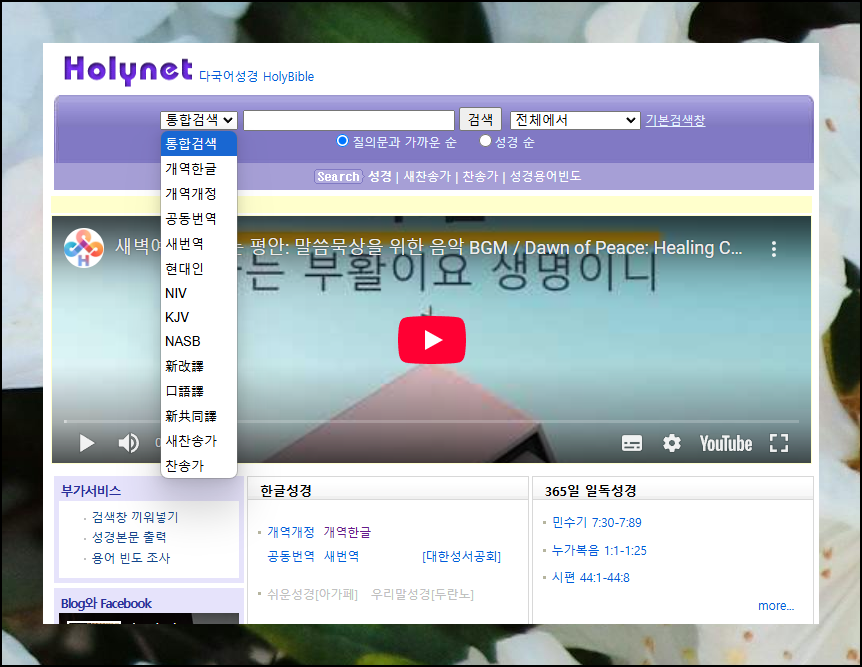Click the YouTube channel avatar icon
The width and height of the screenshot is (862, 667).
point(84,248)
